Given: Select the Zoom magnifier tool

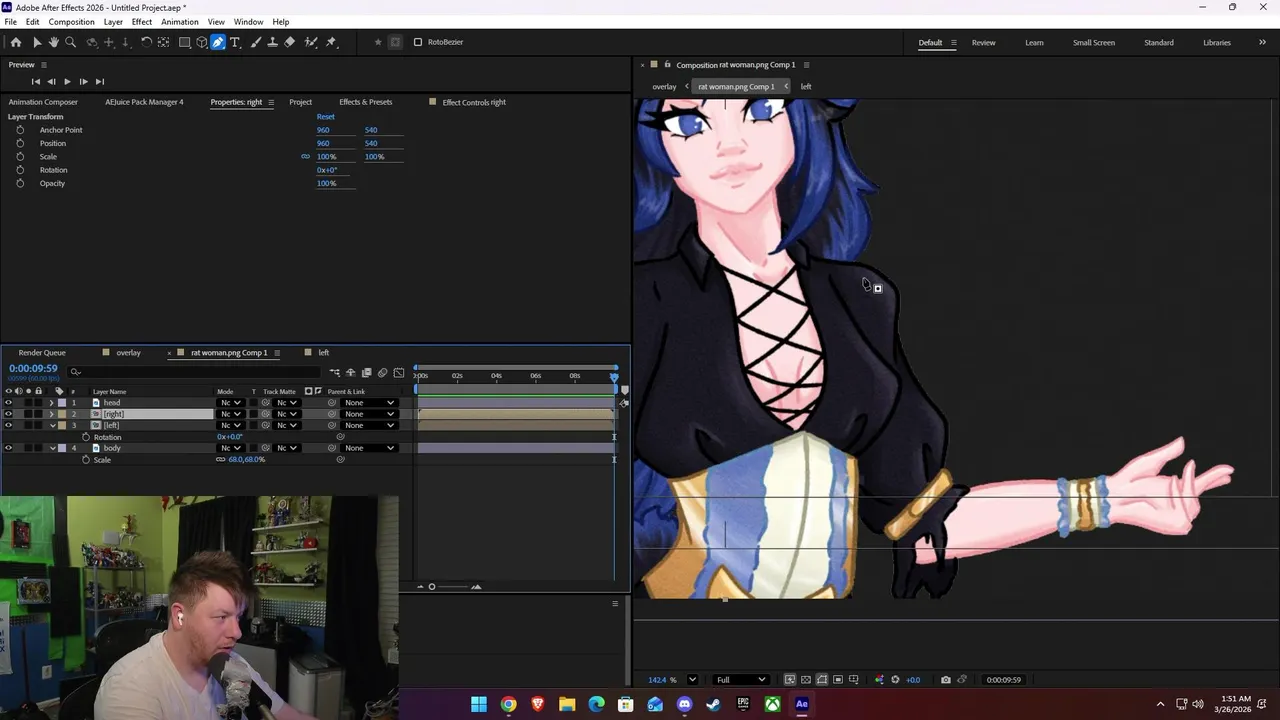Looking at the screenshot, I should click(70, 42).
